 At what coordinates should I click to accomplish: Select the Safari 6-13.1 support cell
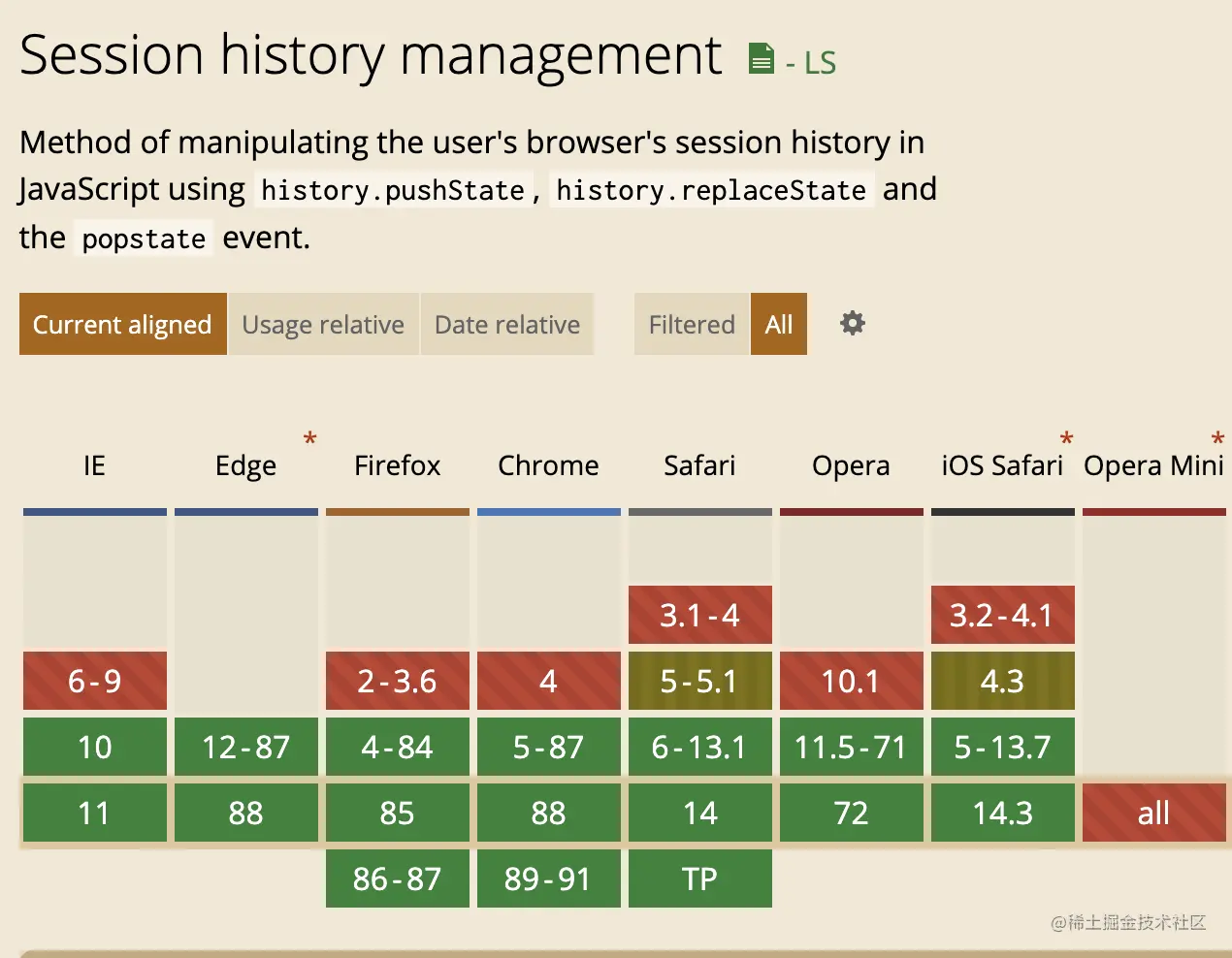click(x=700, y=747)
